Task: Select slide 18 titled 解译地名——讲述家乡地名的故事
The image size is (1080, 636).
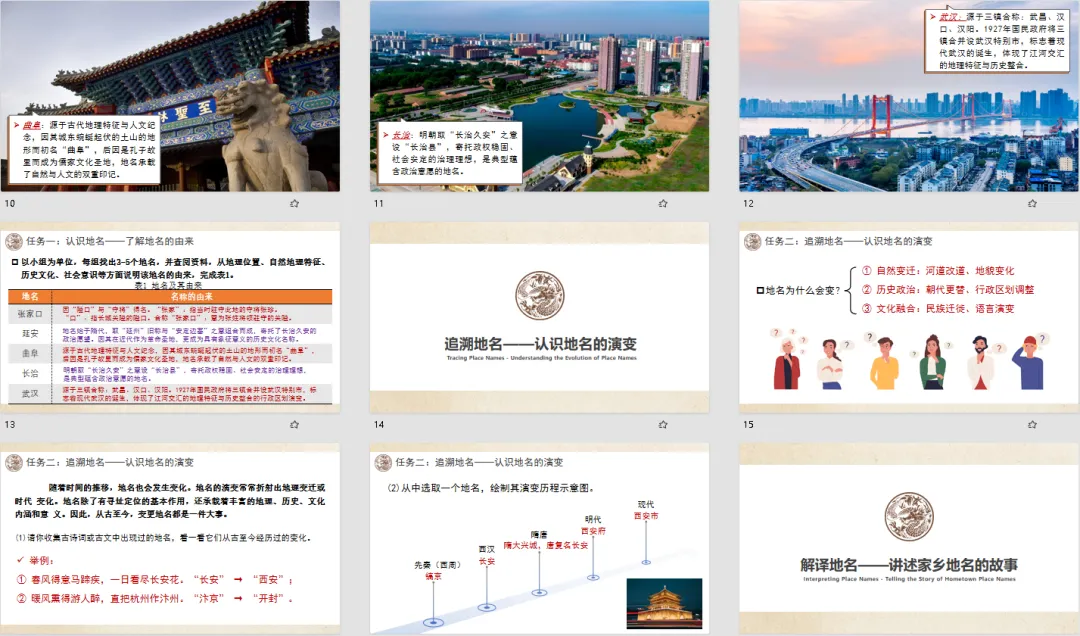Action: point(908,539)
